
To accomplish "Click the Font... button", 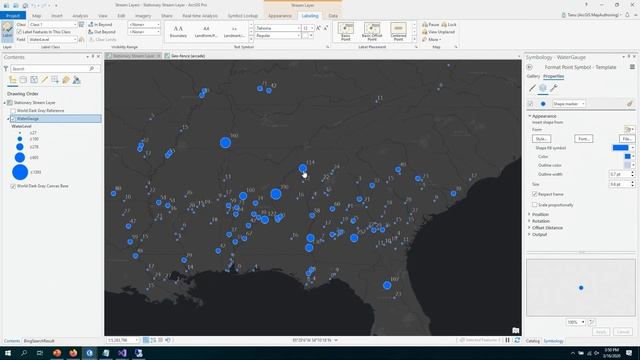I will [583, 139].
